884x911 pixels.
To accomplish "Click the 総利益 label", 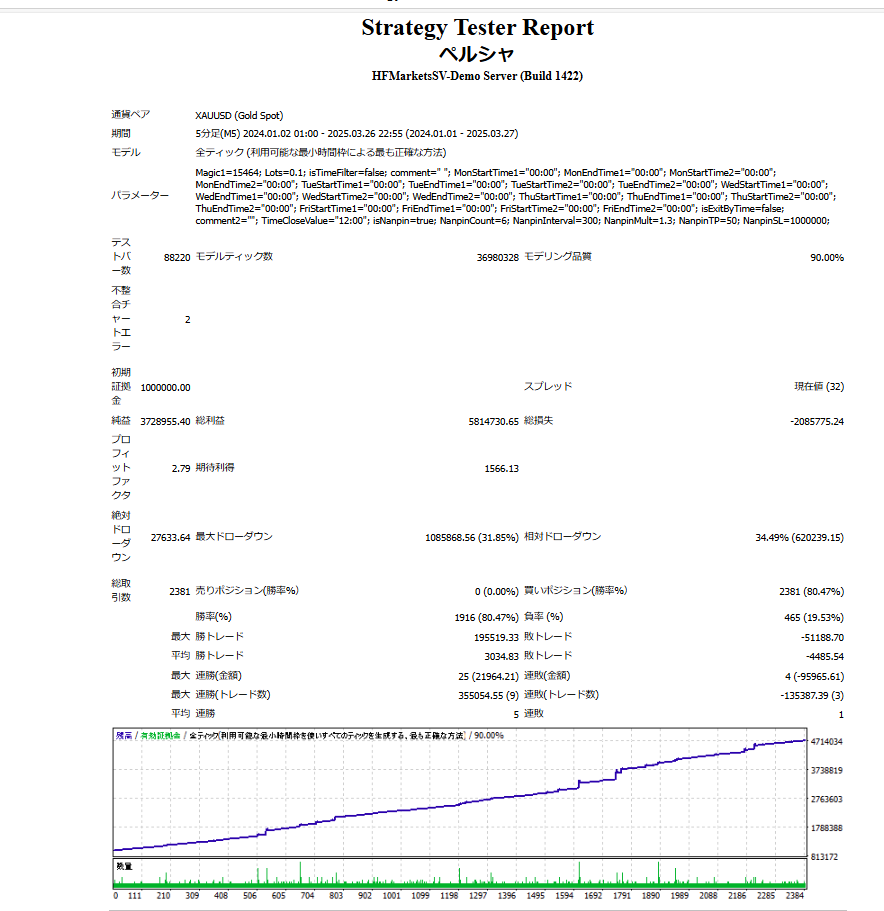I will (210, 420).
